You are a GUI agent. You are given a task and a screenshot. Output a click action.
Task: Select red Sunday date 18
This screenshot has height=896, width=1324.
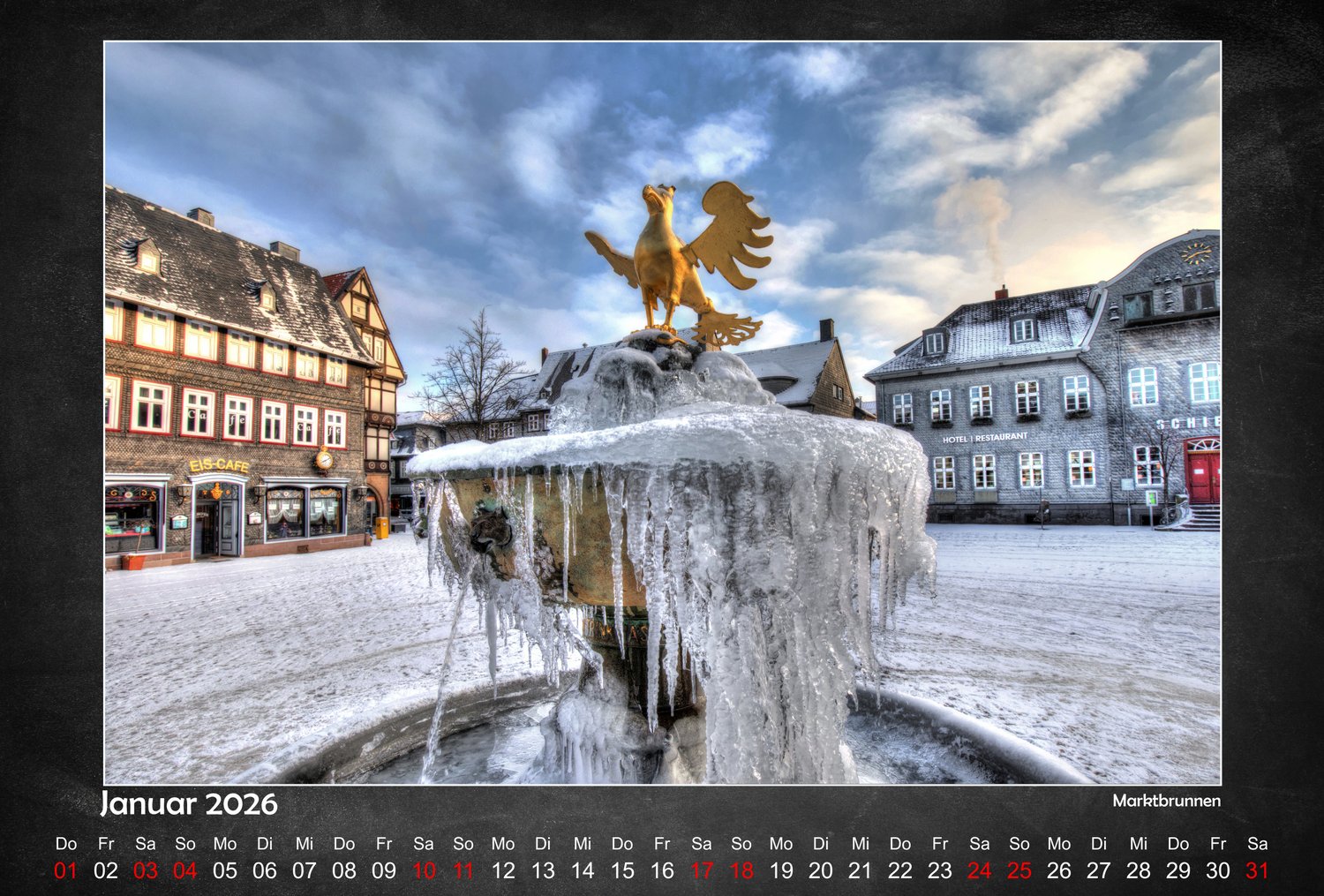click(x=741, y=870)
